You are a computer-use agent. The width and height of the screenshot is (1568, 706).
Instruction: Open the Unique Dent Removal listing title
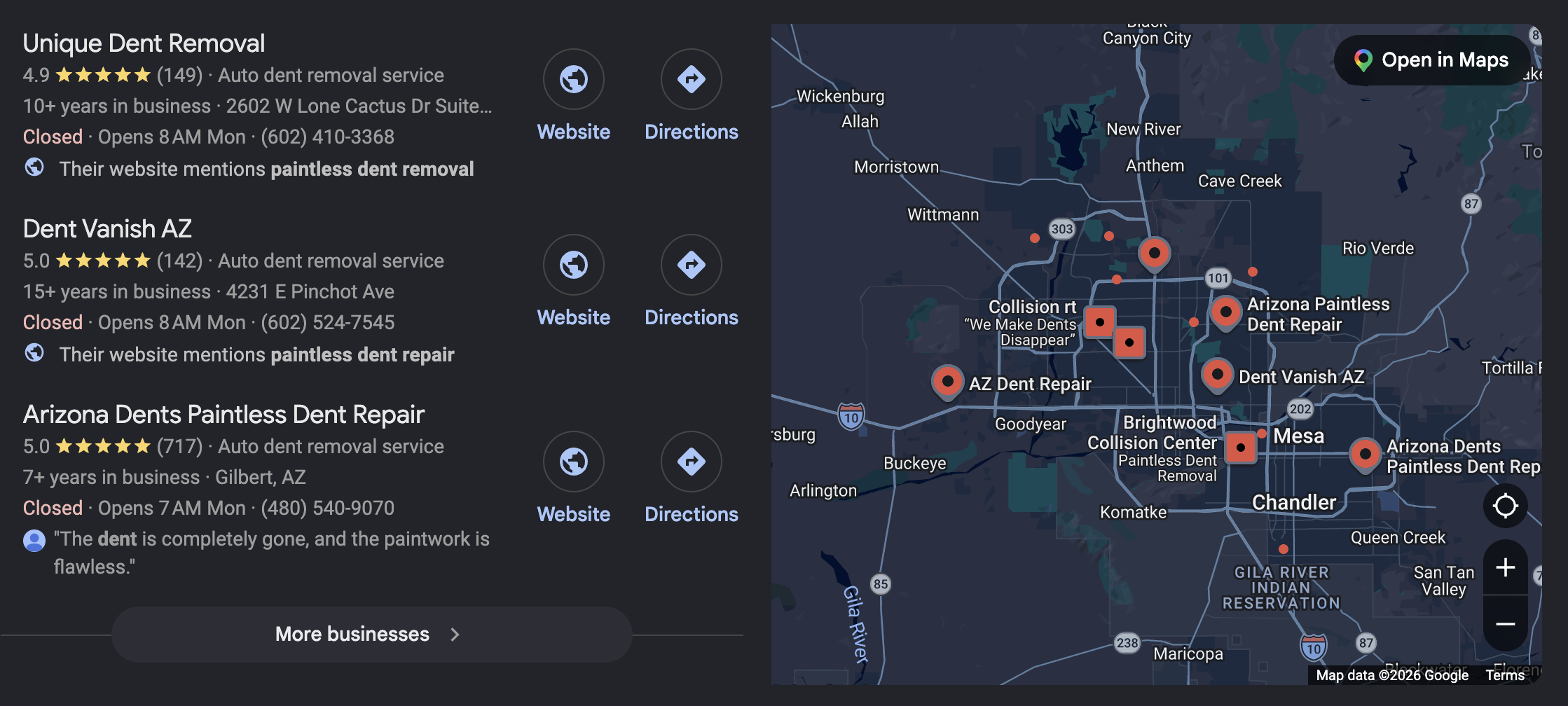pos(144,43)
